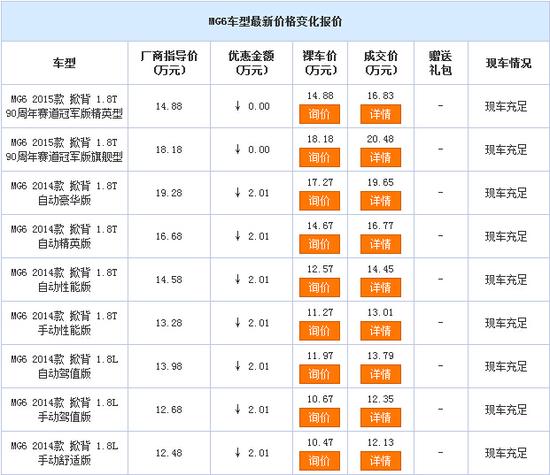550x475 pixels.
Task: Click the 车型 column header
Action: click(64, 63)
